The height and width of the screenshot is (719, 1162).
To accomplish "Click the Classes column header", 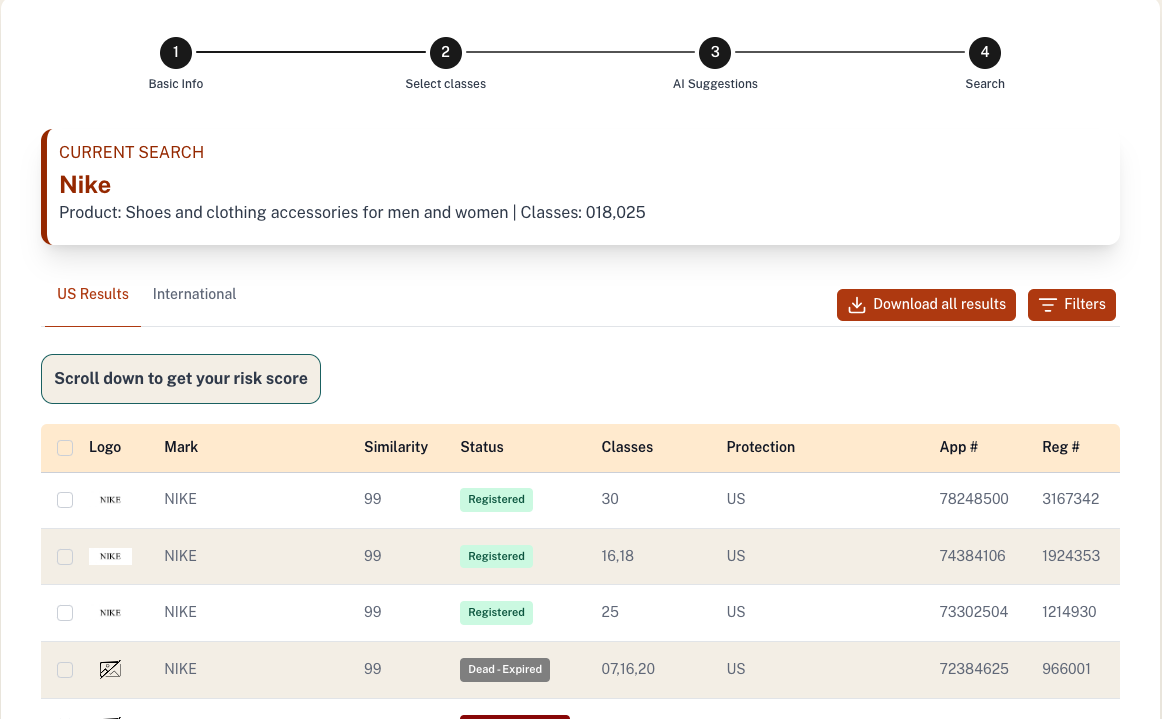I will (x=627, y=447).
